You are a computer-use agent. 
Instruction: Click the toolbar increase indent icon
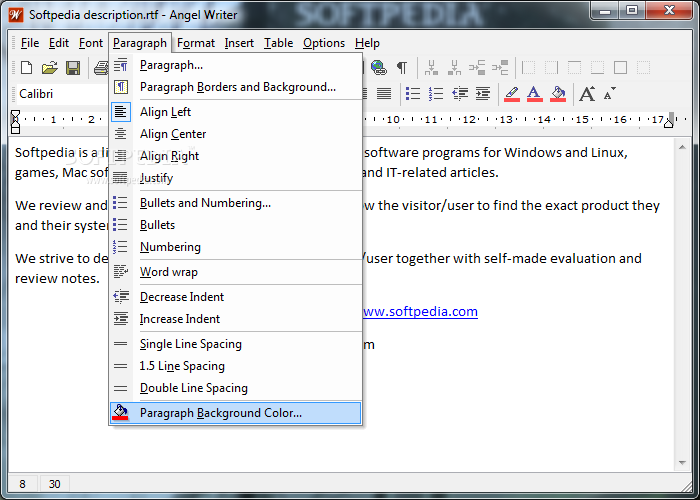click(483, 94)
